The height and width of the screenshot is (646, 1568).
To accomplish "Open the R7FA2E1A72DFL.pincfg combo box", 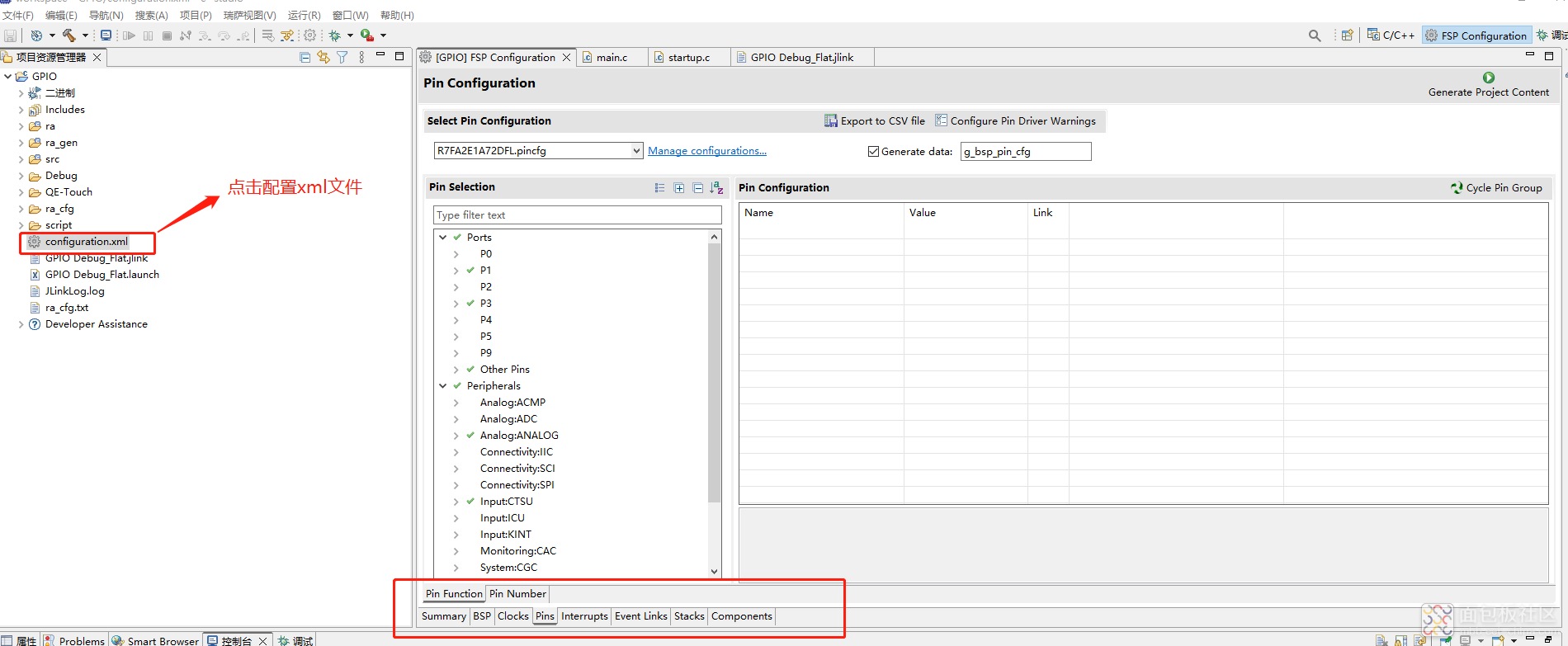I will (538, 150).
